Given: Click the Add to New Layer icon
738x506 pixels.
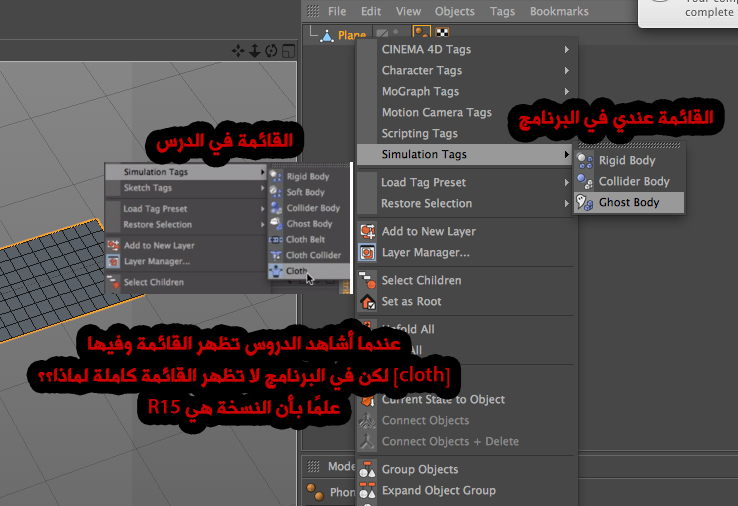Looking at the screenshot, I should [x=368, y=232].
